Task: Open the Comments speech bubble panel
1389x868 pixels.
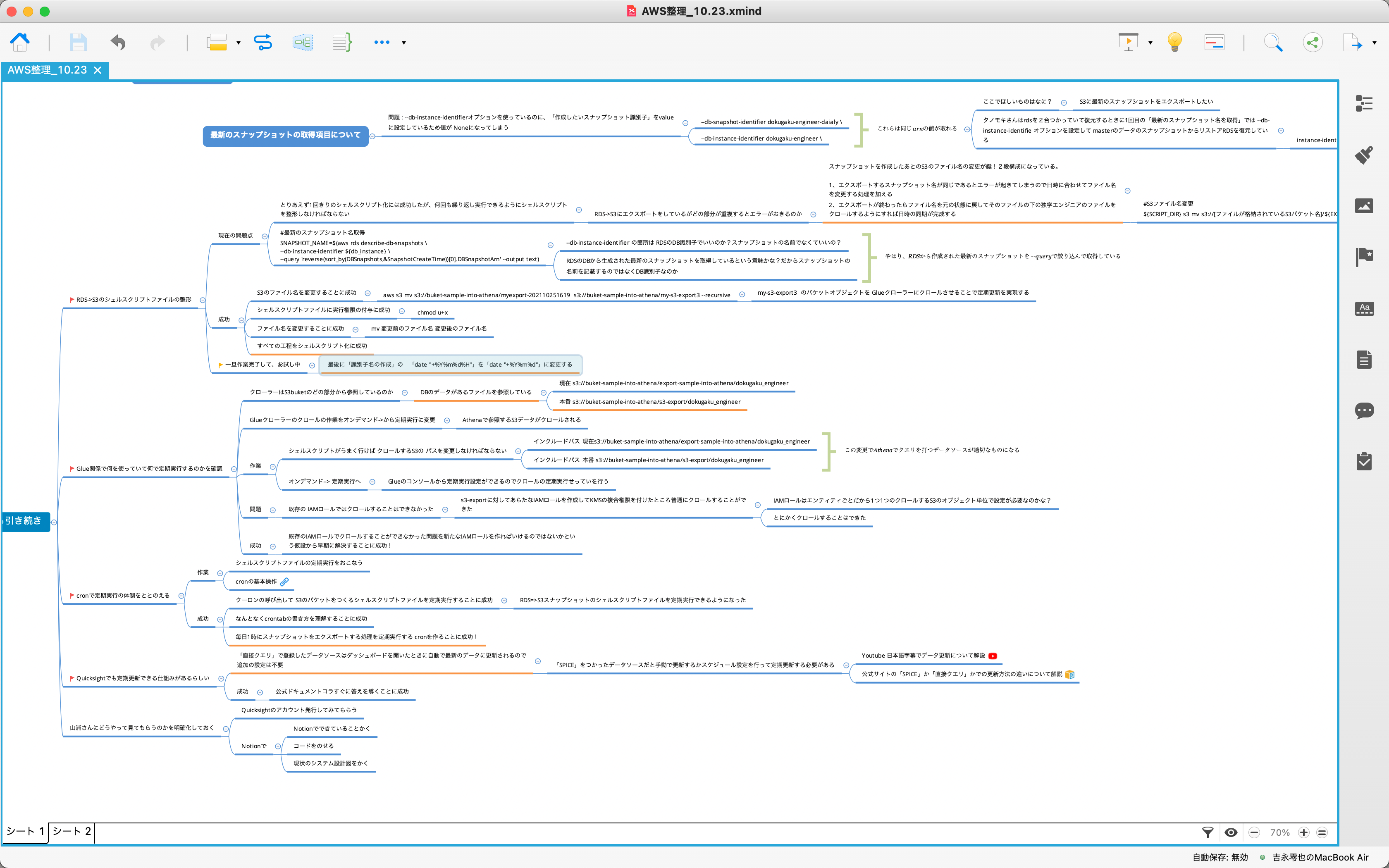Action: pyautogui.click(x=1364, y=410)
